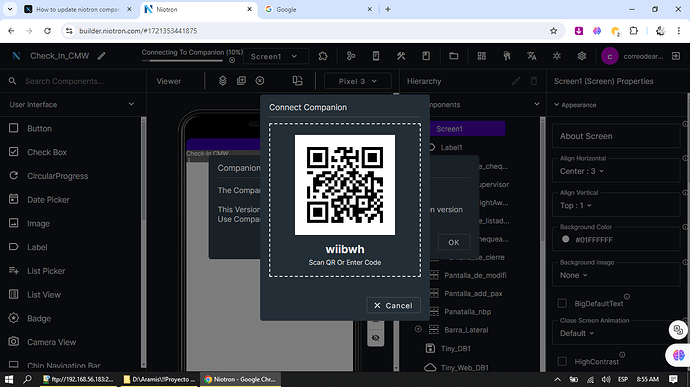
Task: Cancel the Connect Companion dialog
Action: pos(393,305)
